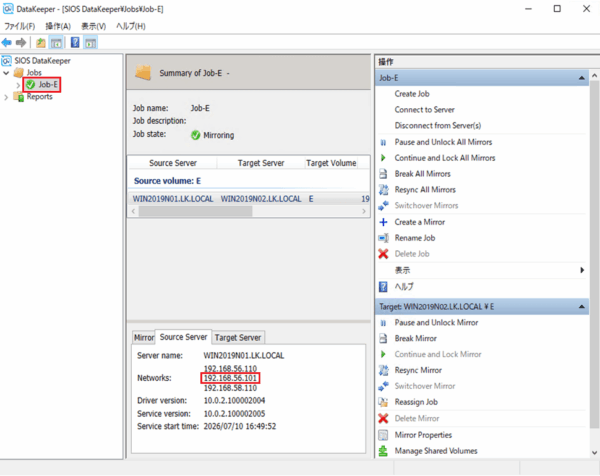Select the Source Server tab
The height and width of the screenshot is (476, 600).
pyautogui.click(x=183, y=337)
